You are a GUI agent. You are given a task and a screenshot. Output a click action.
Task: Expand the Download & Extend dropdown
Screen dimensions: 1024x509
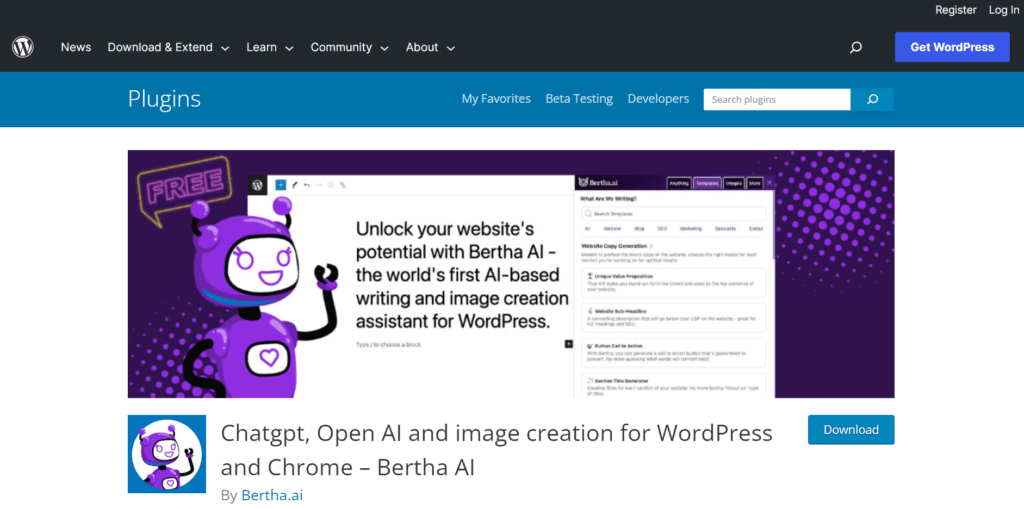click(x=168, y=47)
